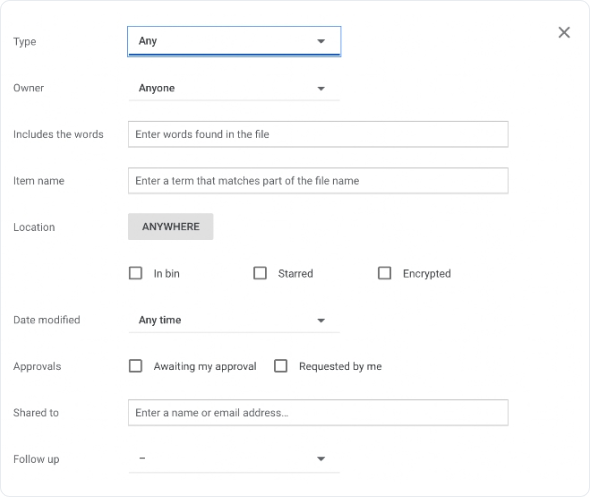Image resolution: width=590 pixels, height=497 pixels.
Task: Enable the Starred checkbox
Action: point(260,273)
